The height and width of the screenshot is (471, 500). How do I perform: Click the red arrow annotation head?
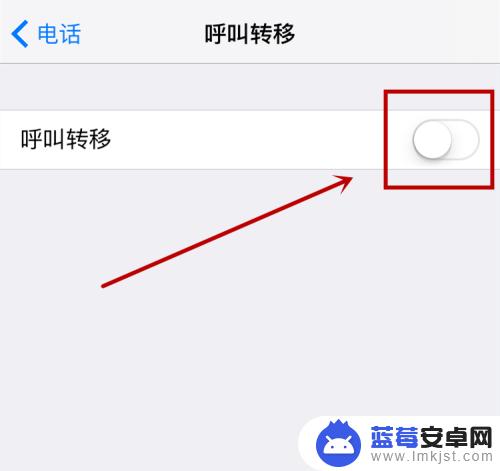click(x=343, y=183)
